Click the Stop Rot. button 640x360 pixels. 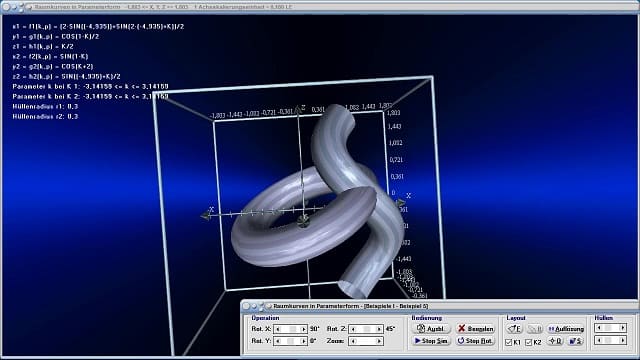point(476,341)
